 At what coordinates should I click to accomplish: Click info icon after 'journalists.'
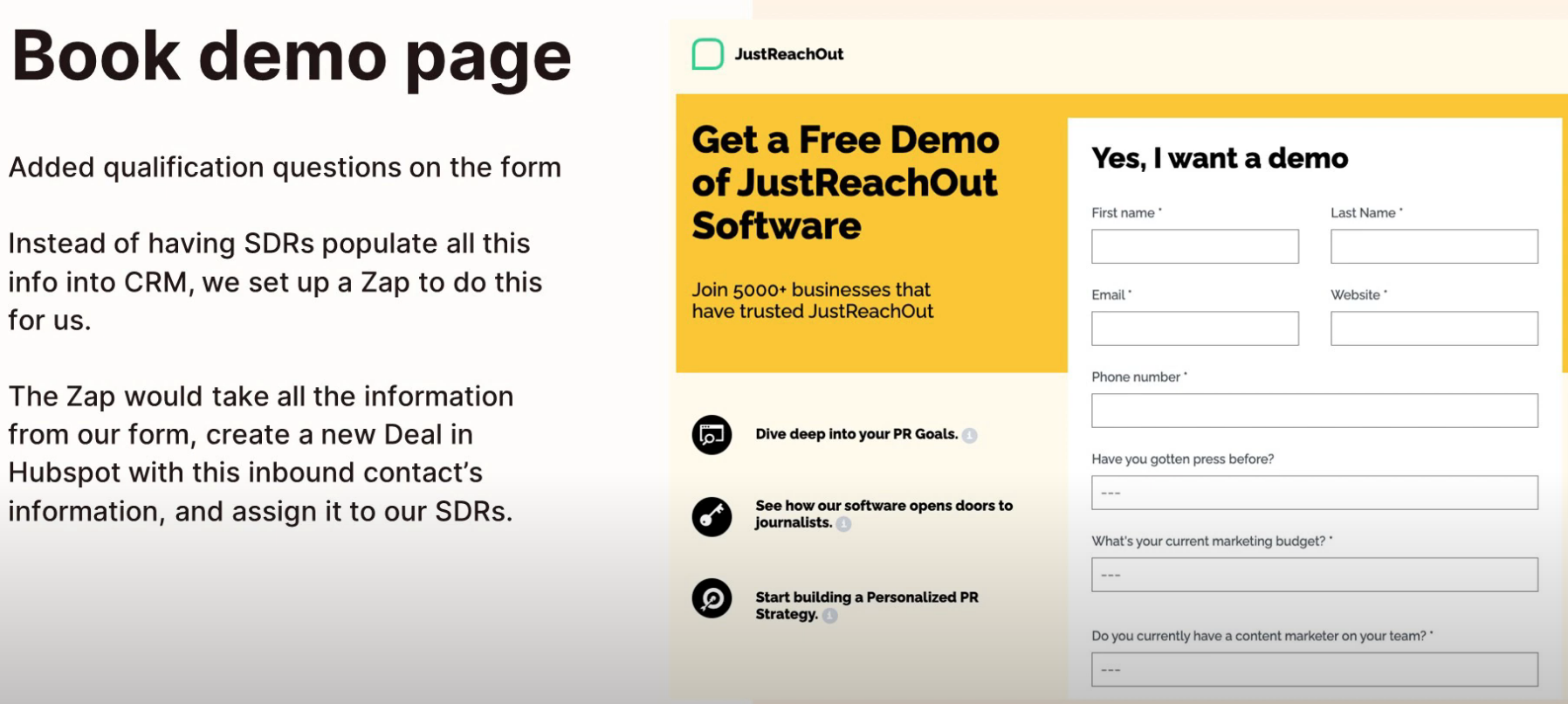(x=843, y=524)
